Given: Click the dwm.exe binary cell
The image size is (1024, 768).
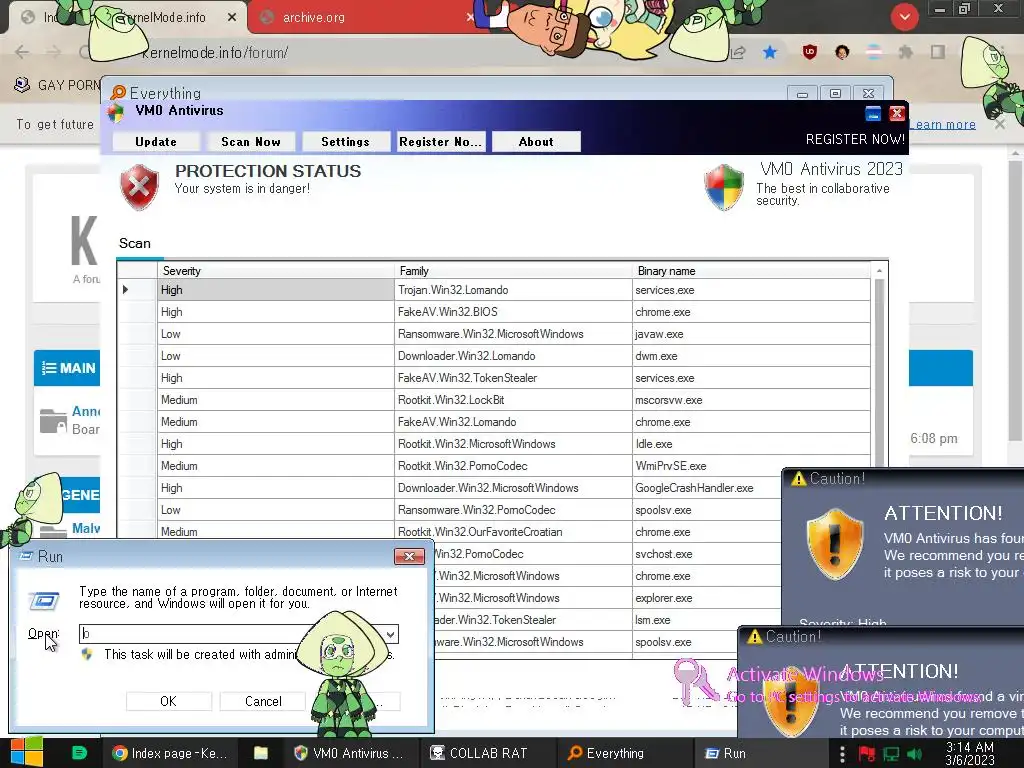Looking at the screenshot, I should pyautogui.click(x=751, y=356).
